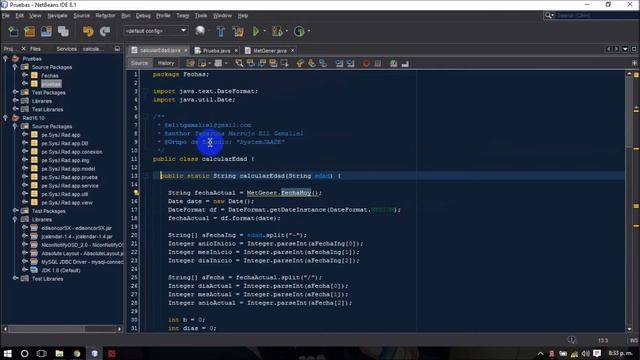640x360 pixels.
Task: Toggle Rectangular Selection icon
Action: click(284, 63)
